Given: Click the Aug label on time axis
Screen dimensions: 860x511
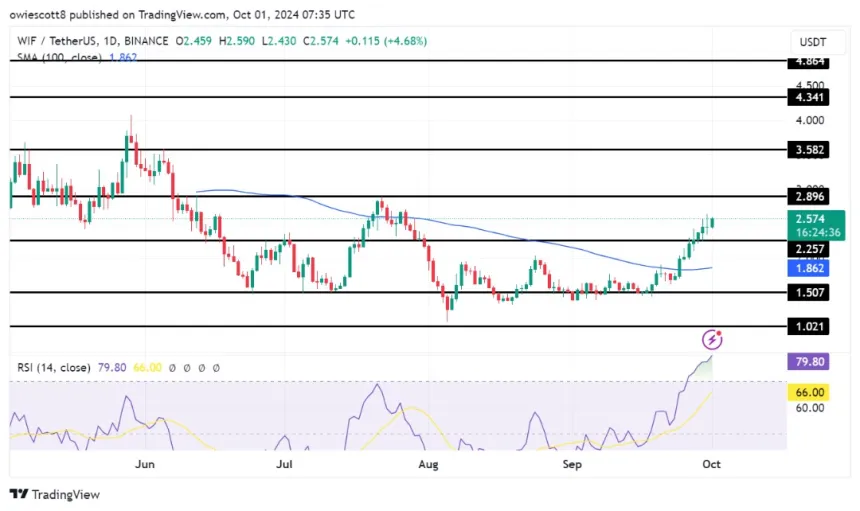Looking at the screenshot, I should (x=429, y=464).
